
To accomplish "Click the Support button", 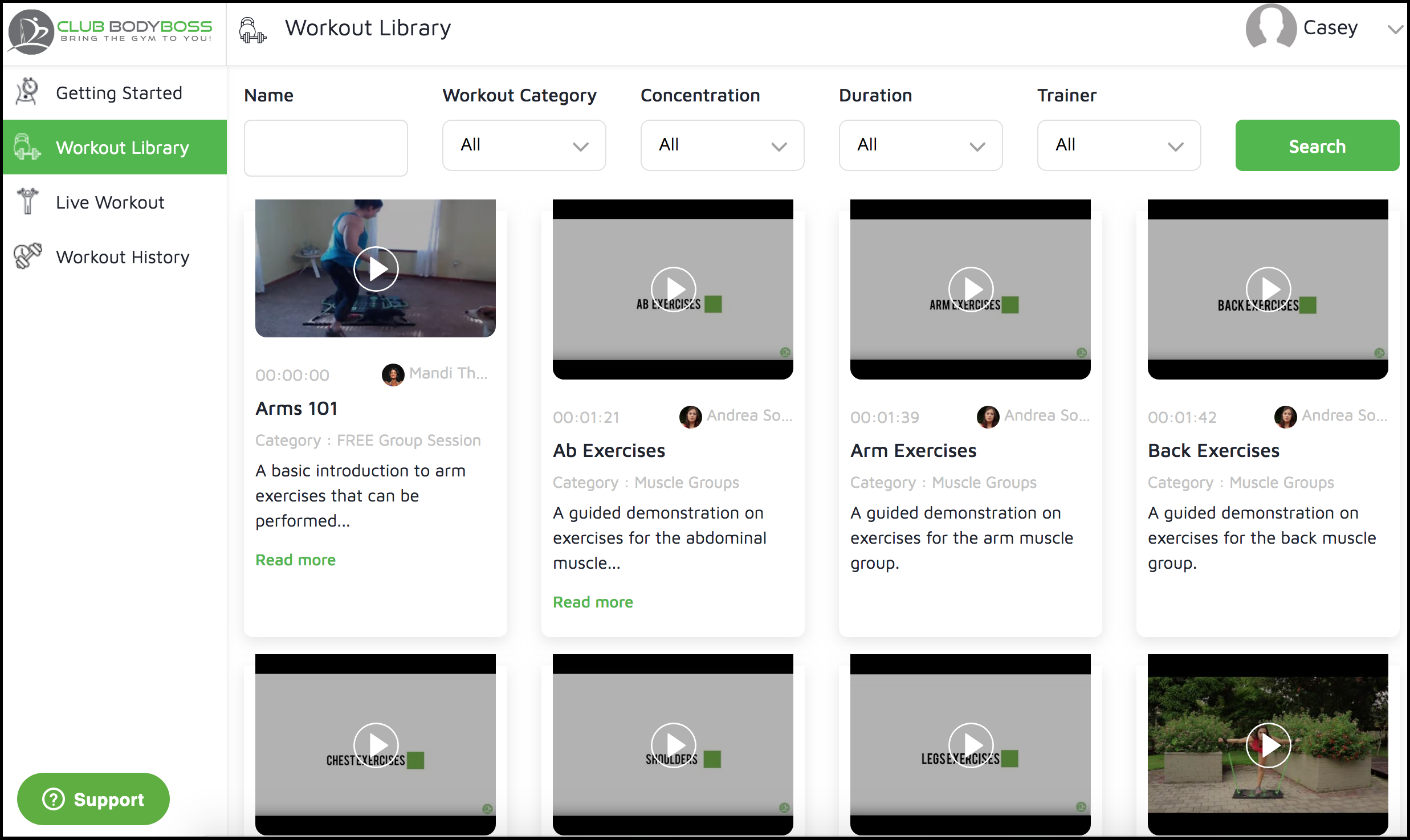I will point(93,799).
